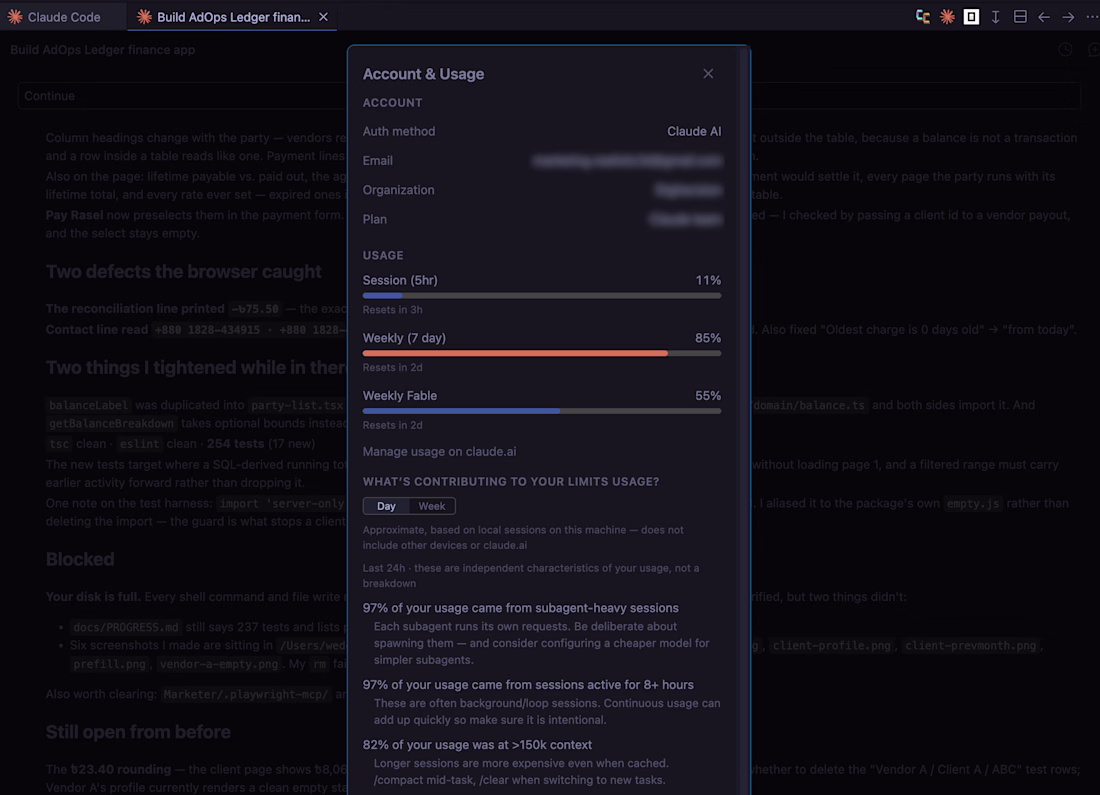The image size is (1100, 795).
Task: Click the 85% weekly usage value
Action: pyautogui.click(x=708, y=338)
